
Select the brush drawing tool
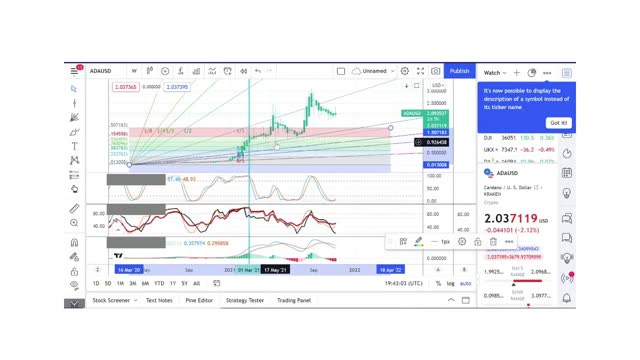click(74, 132)
